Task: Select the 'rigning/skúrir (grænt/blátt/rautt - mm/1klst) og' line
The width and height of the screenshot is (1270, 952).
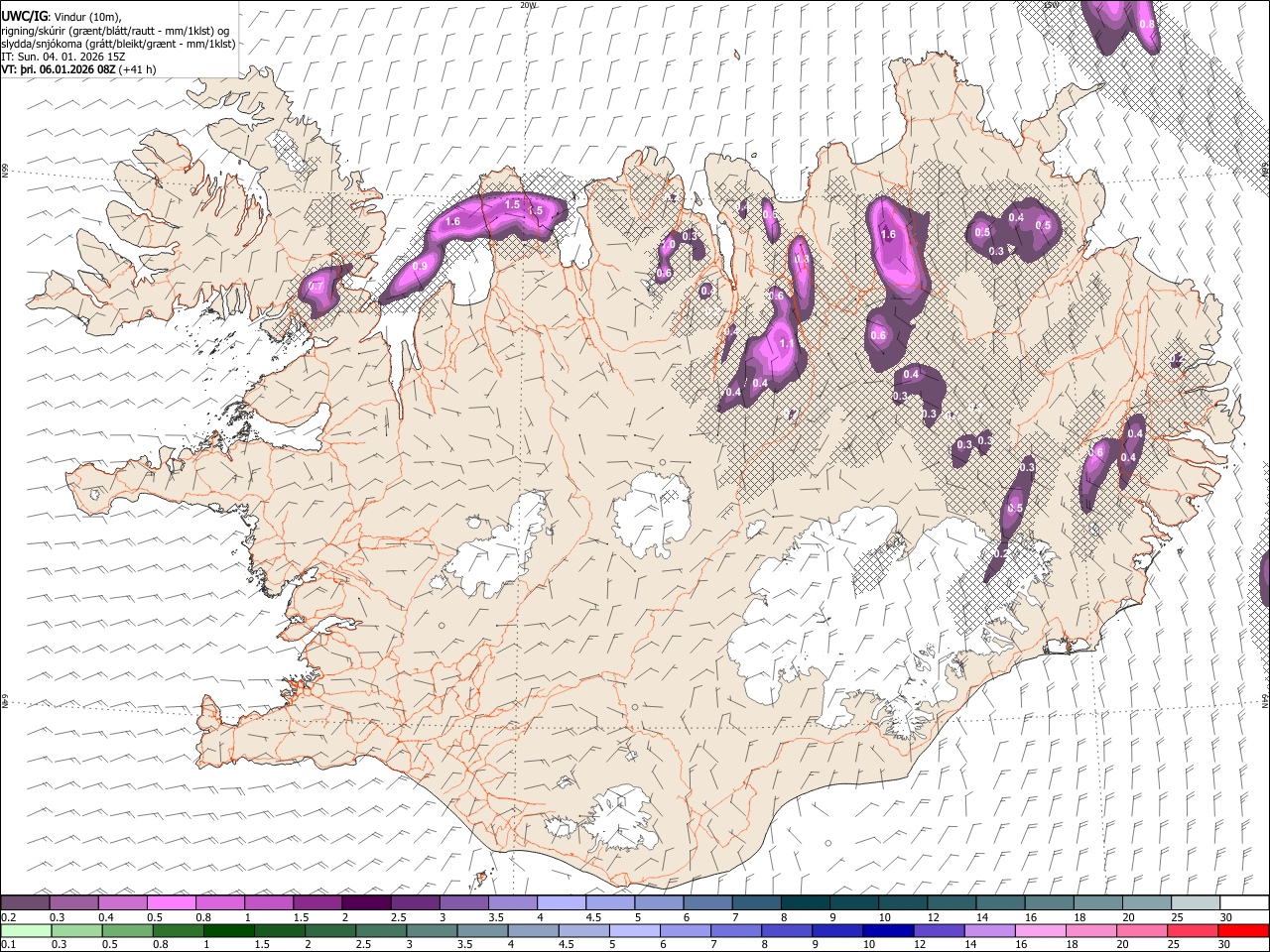Action: pos(116,31)
